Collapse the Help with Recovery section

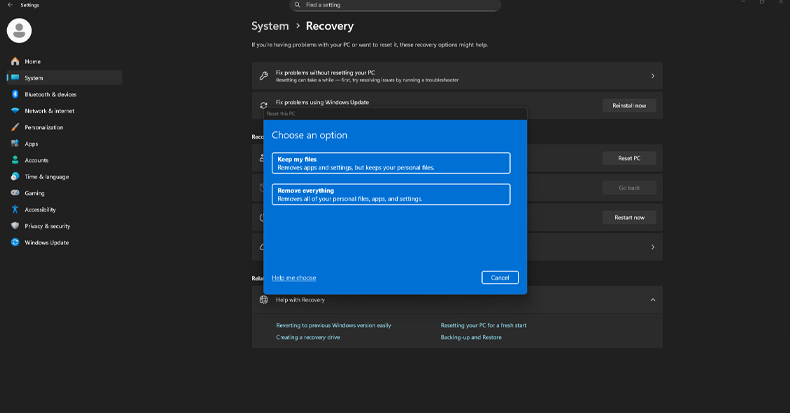pos(652,300)
